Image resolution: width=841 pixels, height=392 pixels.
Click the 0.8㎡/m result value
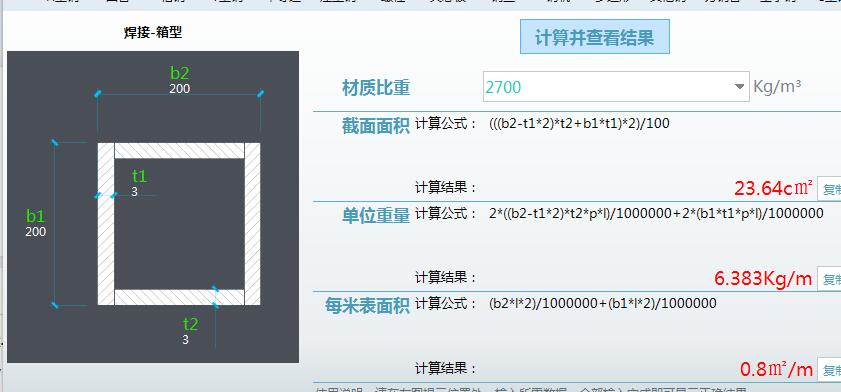coord(777,369)
